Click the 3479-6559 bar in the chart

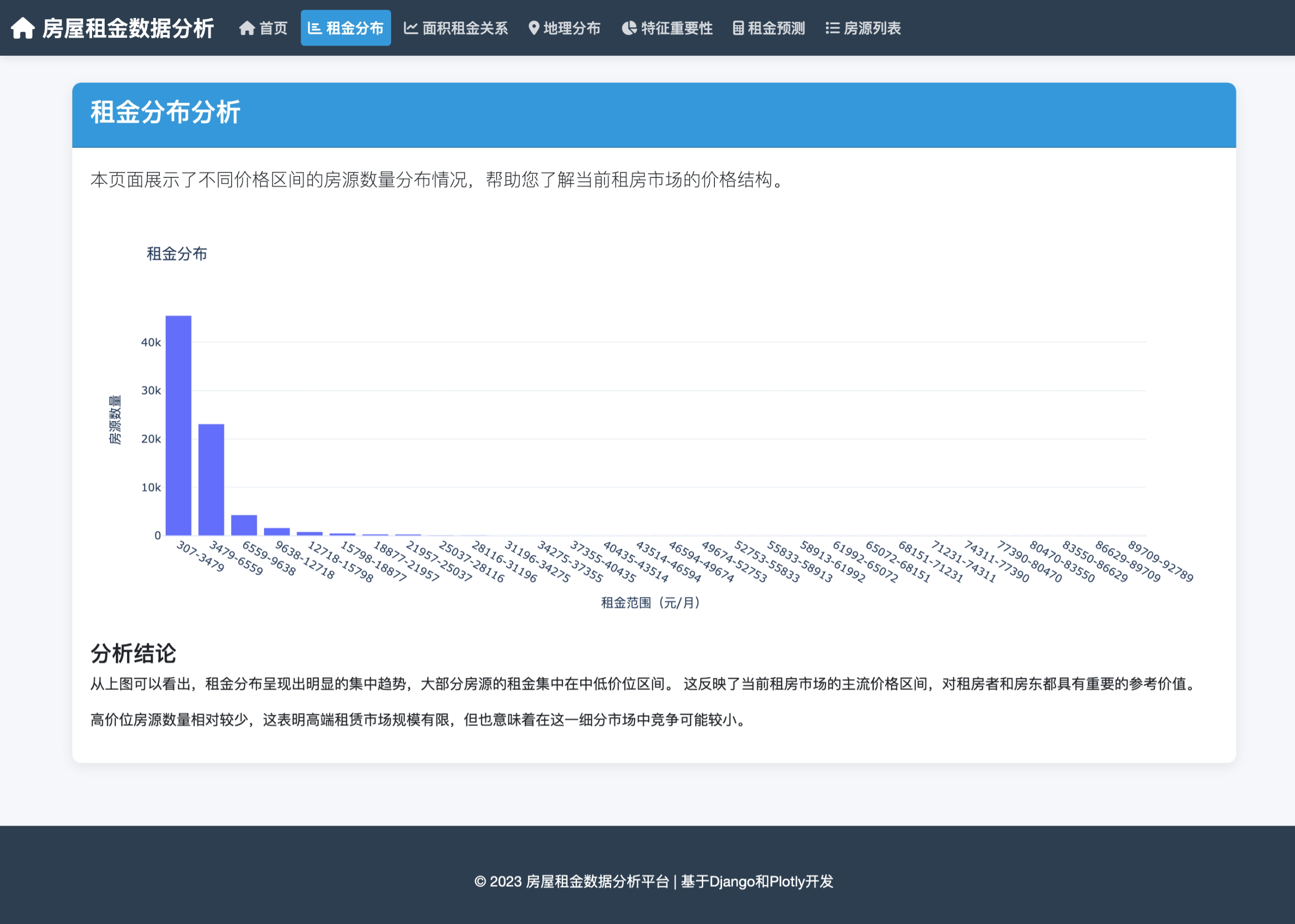pos(211,480)
